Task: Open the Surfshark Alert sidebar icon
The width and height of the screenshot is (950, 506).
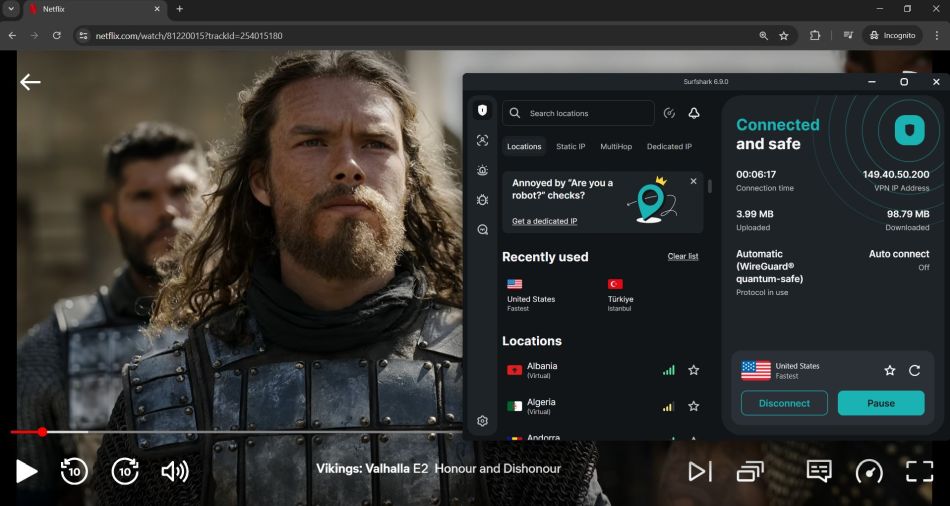Action: [x=482, y=170]
